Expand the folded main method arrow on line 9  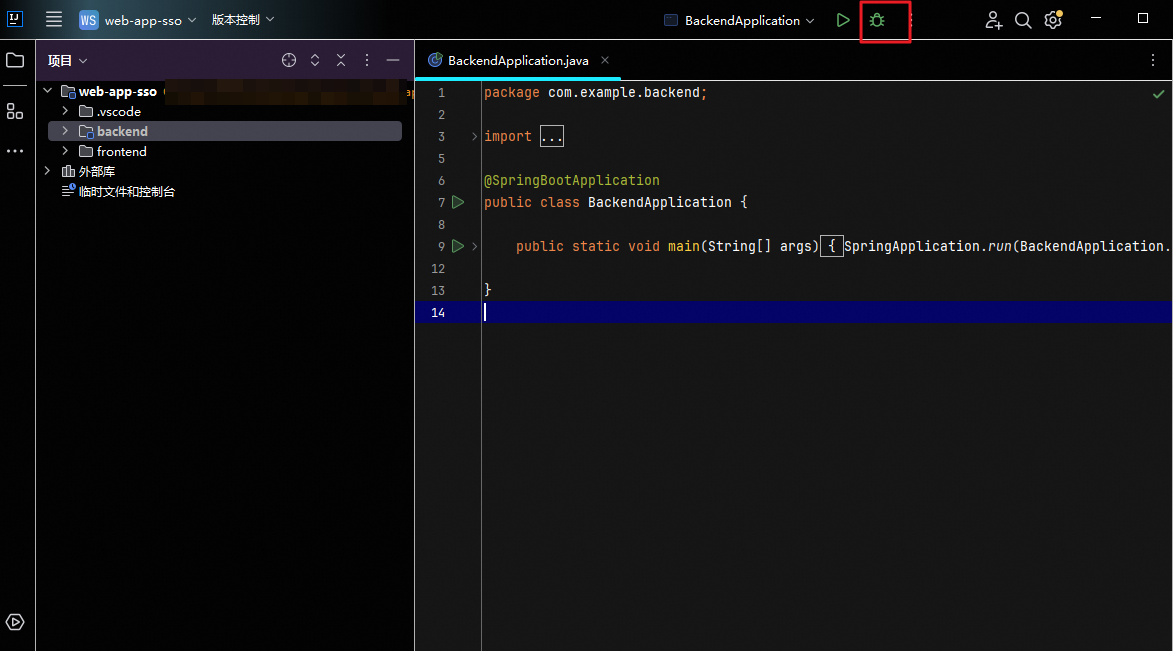pyautogui.click(x=474, y=246)
